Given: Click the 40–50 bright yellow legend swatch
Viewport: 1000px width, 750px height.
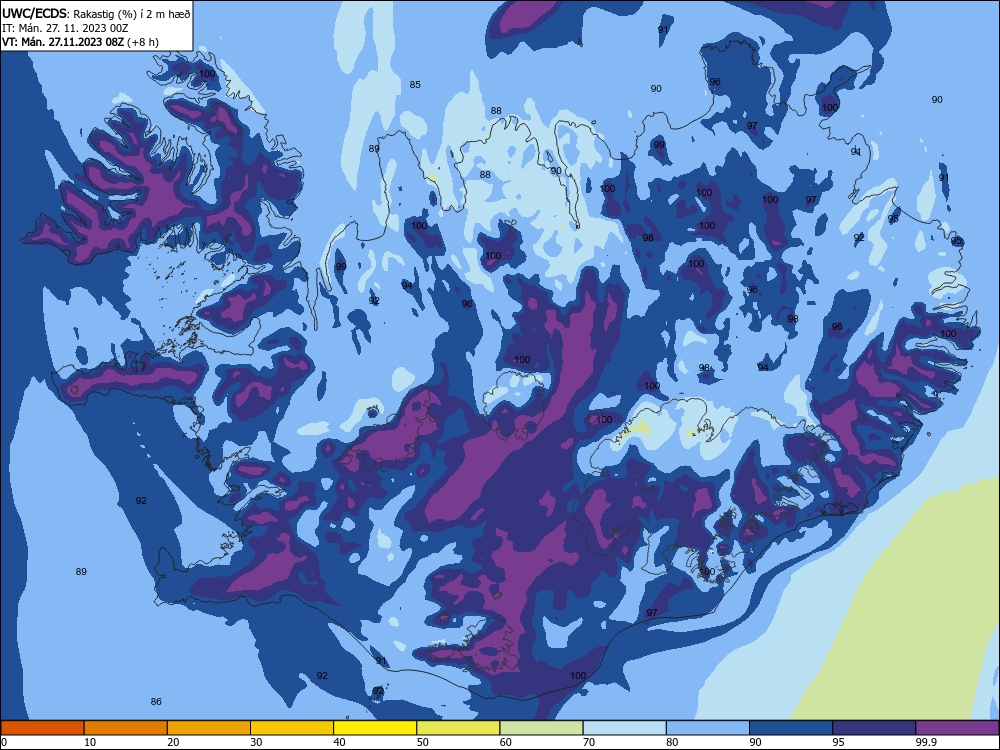Looking at the screenshot, I should pos(375,728).
